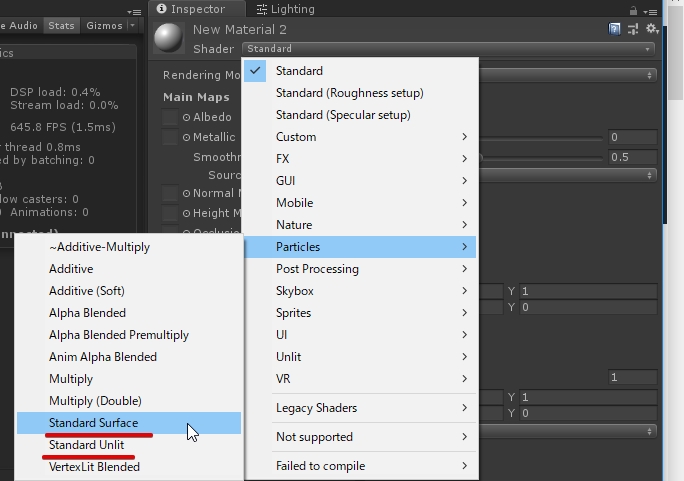The width and height of the screenshot is (684, 481).
Task: Open the secondary maps UV Set dropdown
Action: pyautogui.click(x=567, y=431)
